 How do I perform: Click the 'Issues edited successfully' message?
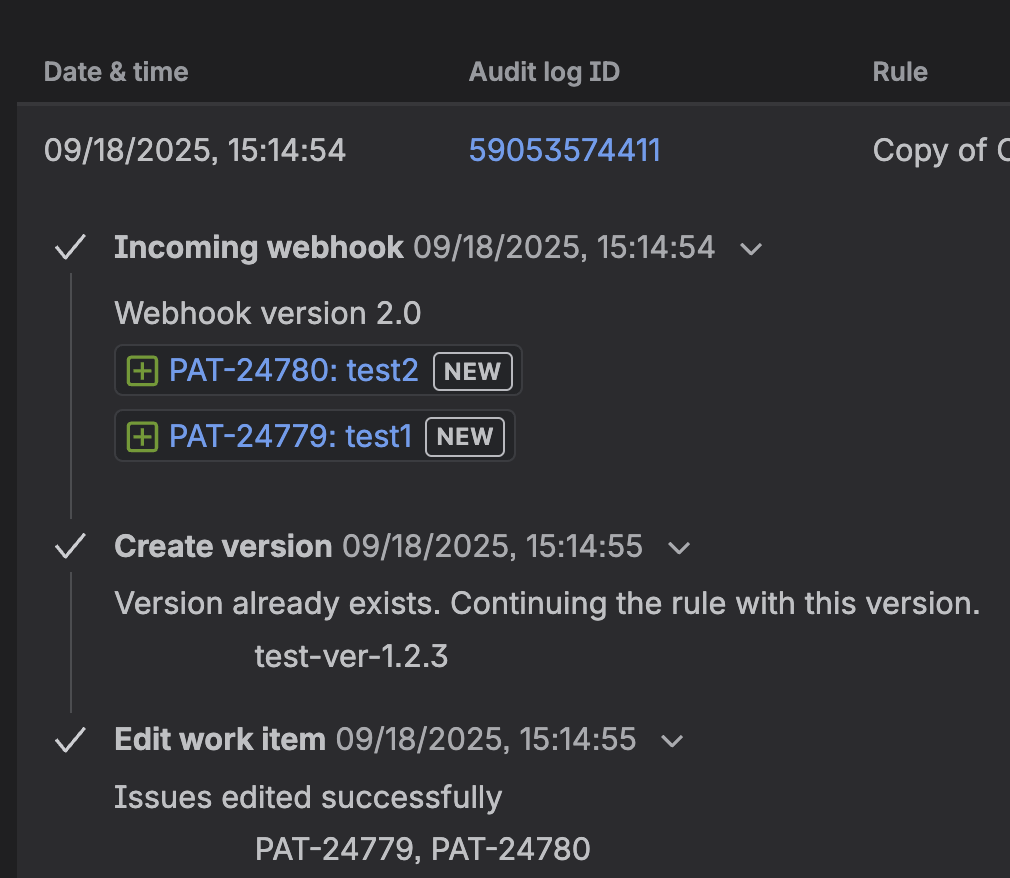pyautogui.click(x=308, y=797)
